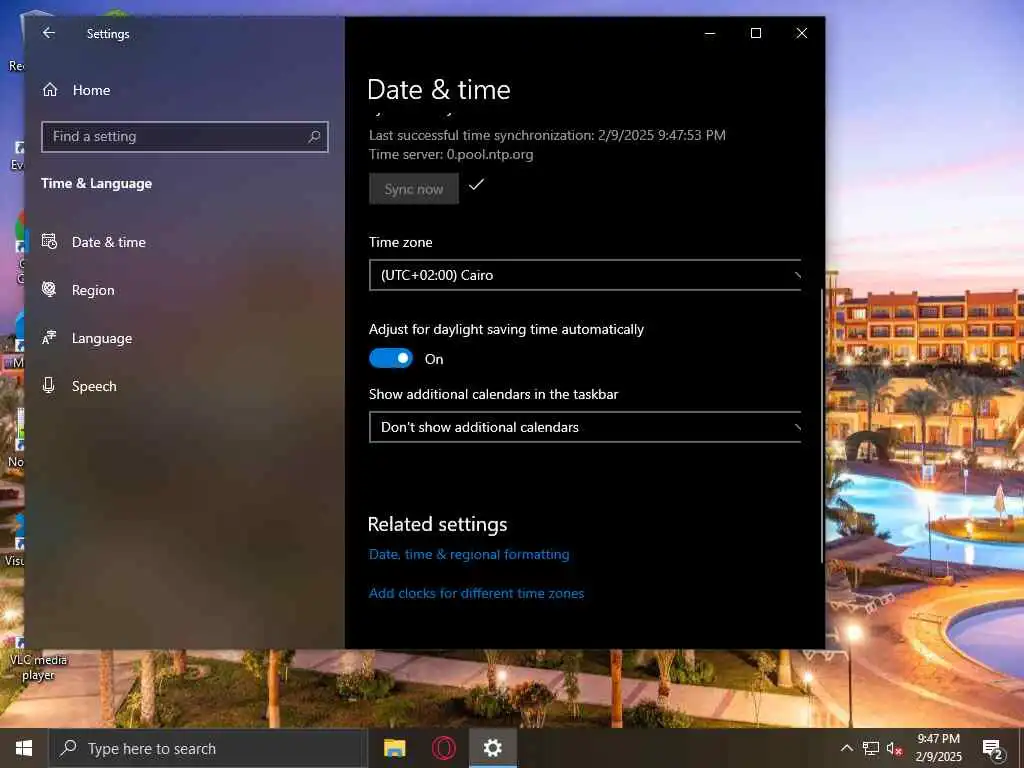Click the taskbar Type here to search box
This screenshot has height=768, width=1024.
(x=208, y=748)
